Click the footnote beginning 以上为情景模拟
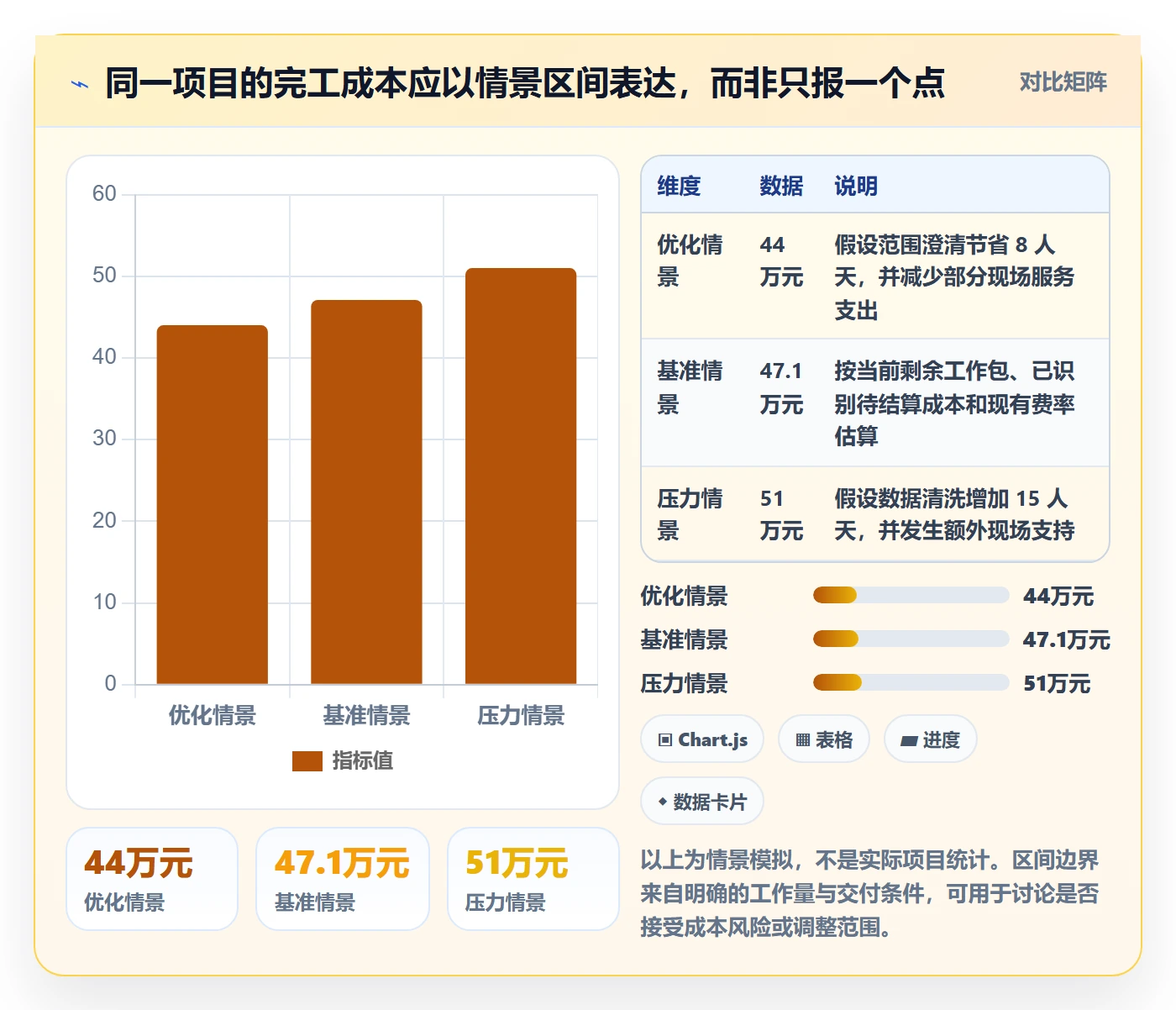This screenshot has width=1176, height=1010. pyautogui.click(x=869, y=894)
